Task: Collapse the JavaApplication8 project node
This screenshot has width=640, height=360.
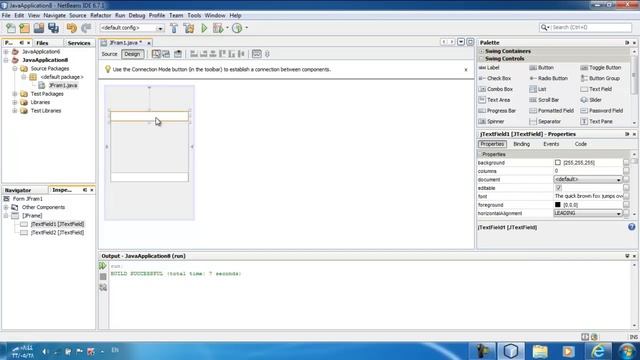Action: tap(6, 60)
